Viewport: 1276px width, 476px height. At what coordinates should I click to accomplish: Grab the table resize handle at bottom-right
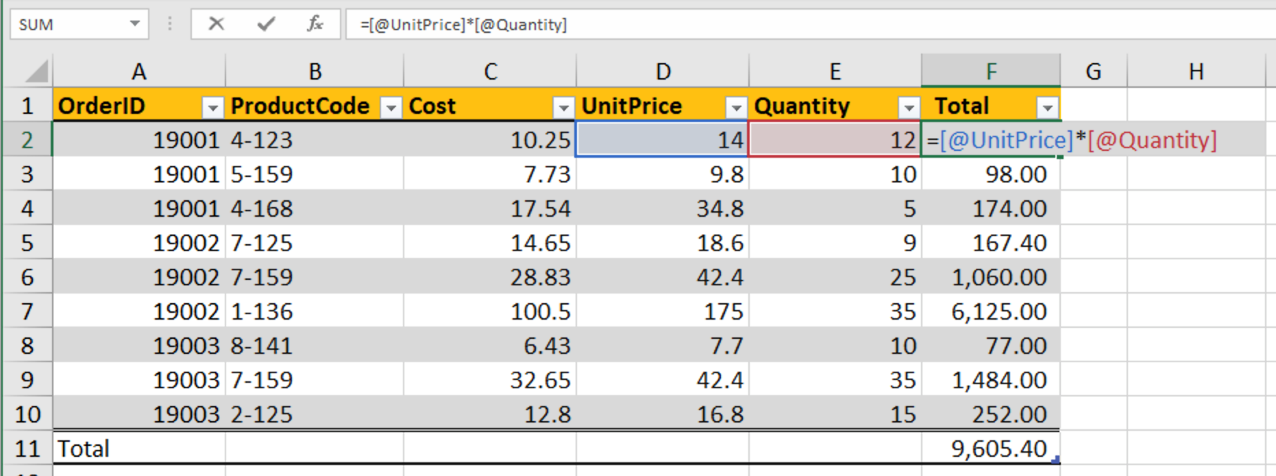tap(1055, 459)
